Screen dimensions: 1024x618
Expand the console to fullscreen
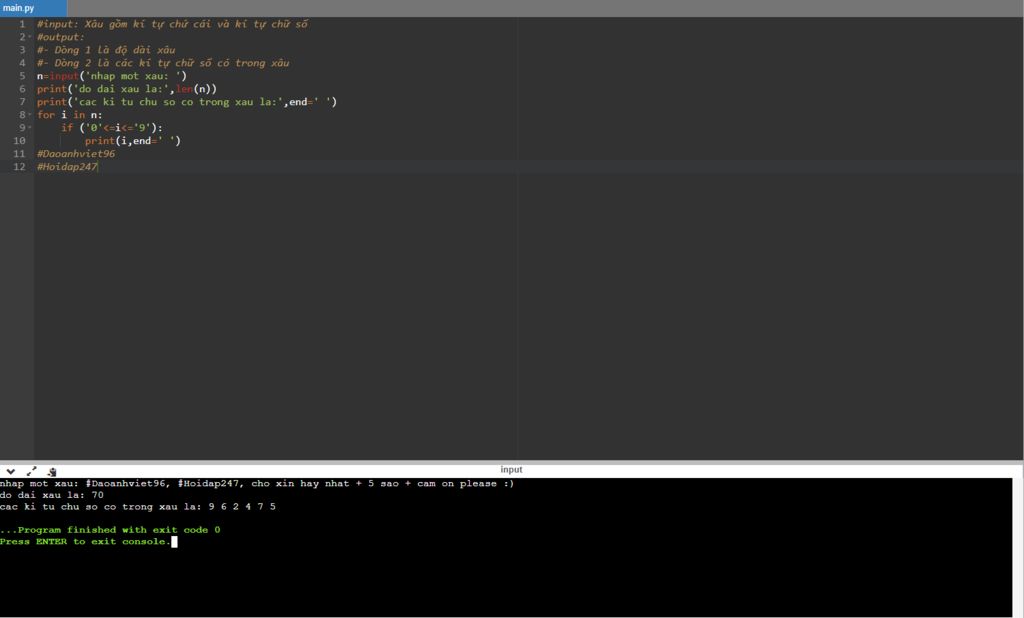coord(31,471)
